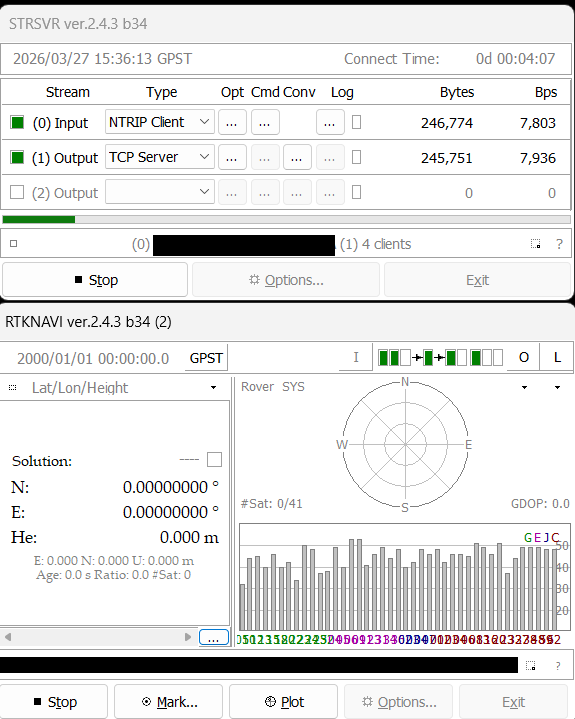575x719 pixels.
Task: Click RTKNAVI help question mark icon
Action: (558, 666)
